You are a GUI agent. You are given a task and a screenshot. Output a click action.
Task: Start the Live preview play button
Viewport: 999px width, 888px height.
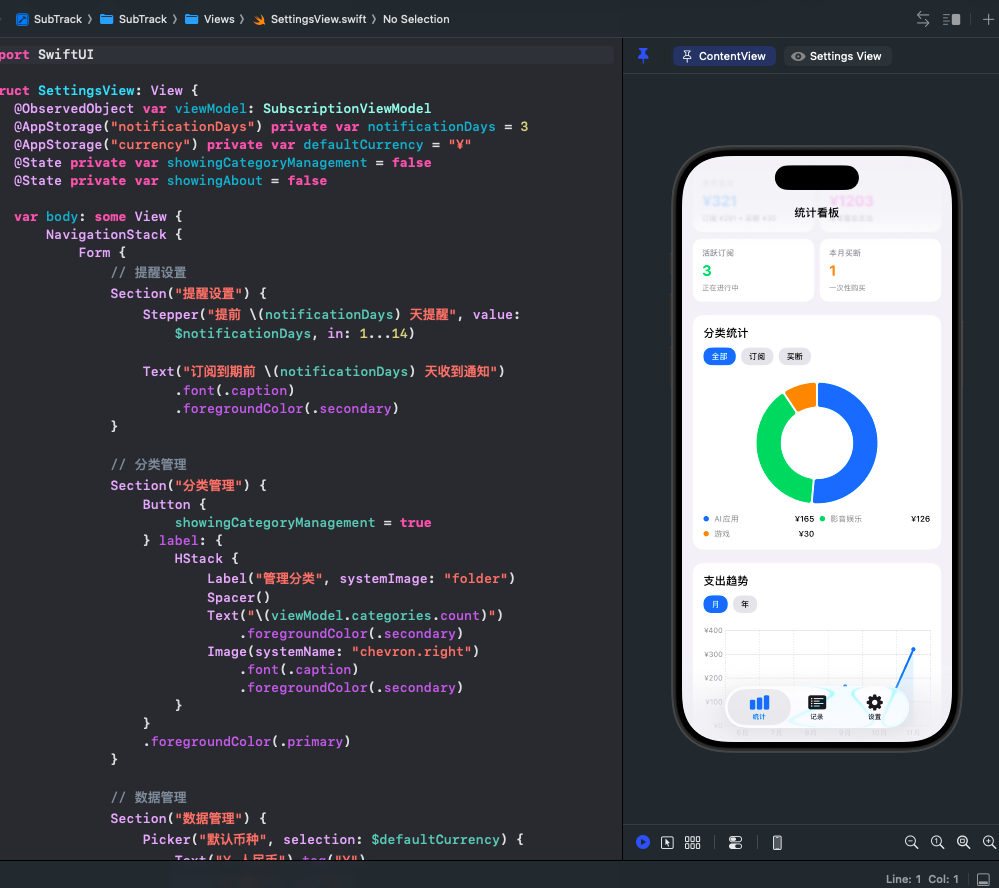[x=643, y=842]
